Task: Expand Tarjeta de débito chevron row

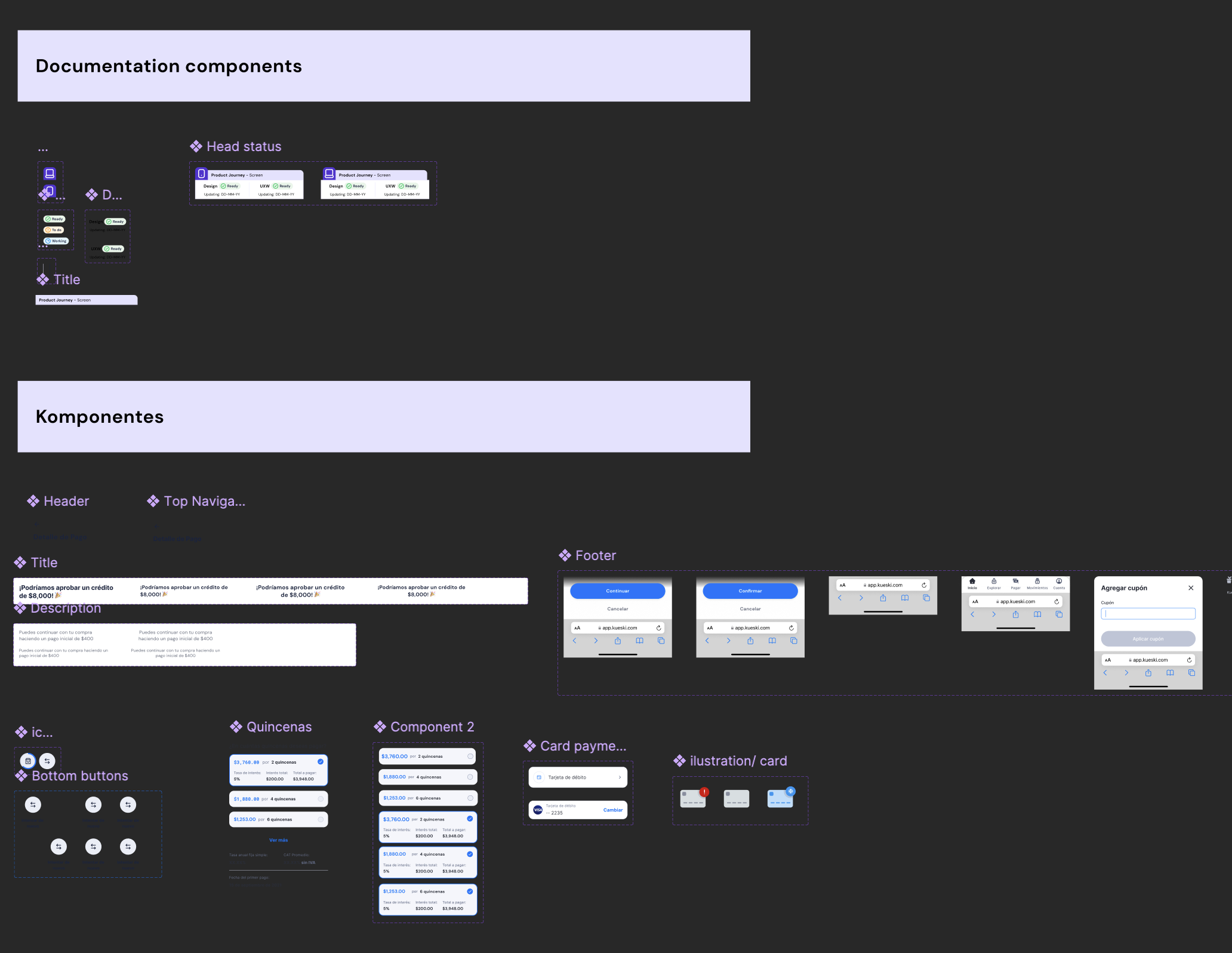Action: coord(620,777)
